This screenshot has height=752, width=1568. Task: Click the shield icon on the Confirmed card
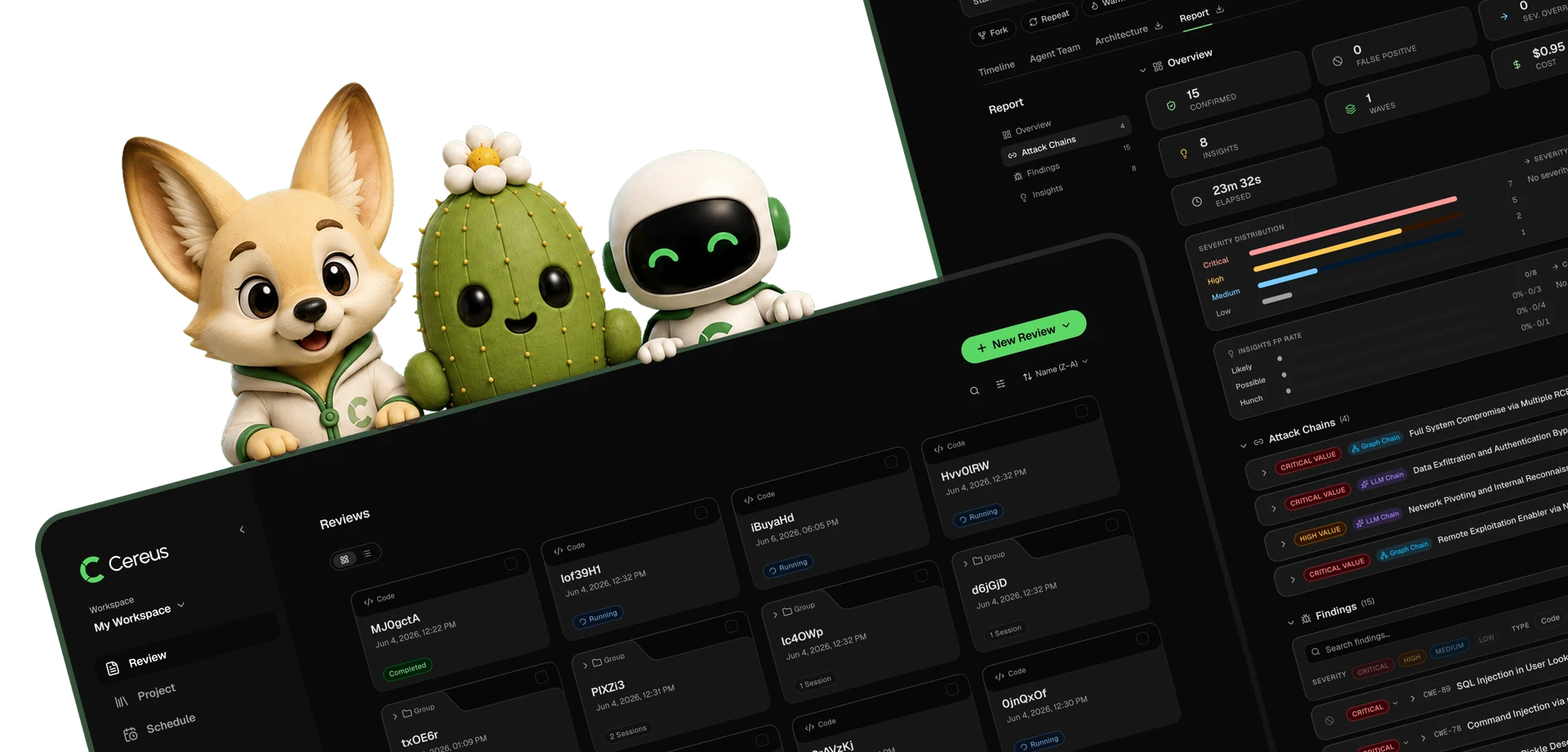pyautogui.click(x=1171, y=106)
